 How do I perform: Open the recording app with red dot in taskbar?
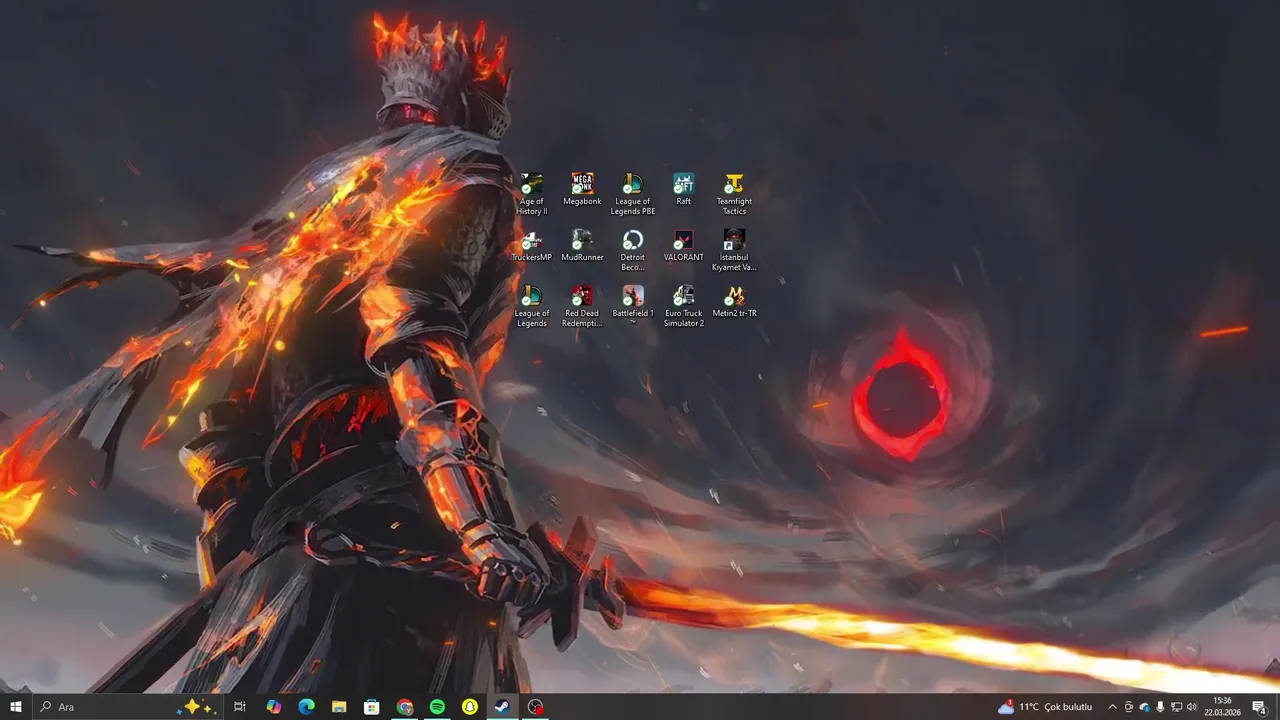[x=536, y=707]
